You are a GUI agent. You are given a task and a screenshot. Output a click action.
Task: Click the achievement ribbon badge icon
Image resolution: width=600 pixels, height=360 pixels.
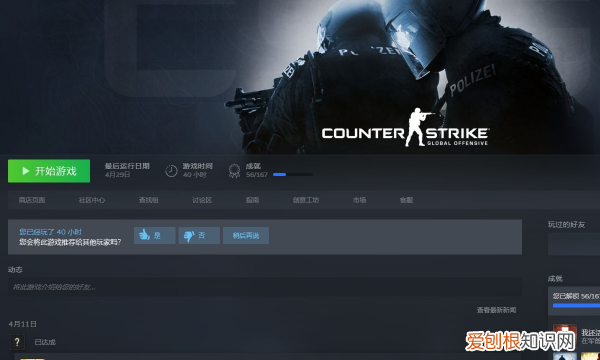[234, 171]
